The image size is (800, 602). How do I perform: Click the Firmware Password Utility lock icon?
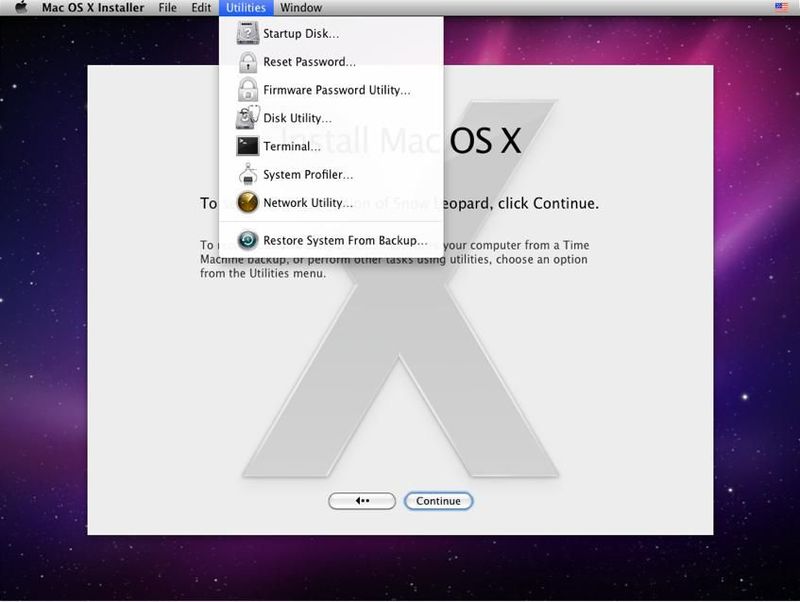pos(247,90)
